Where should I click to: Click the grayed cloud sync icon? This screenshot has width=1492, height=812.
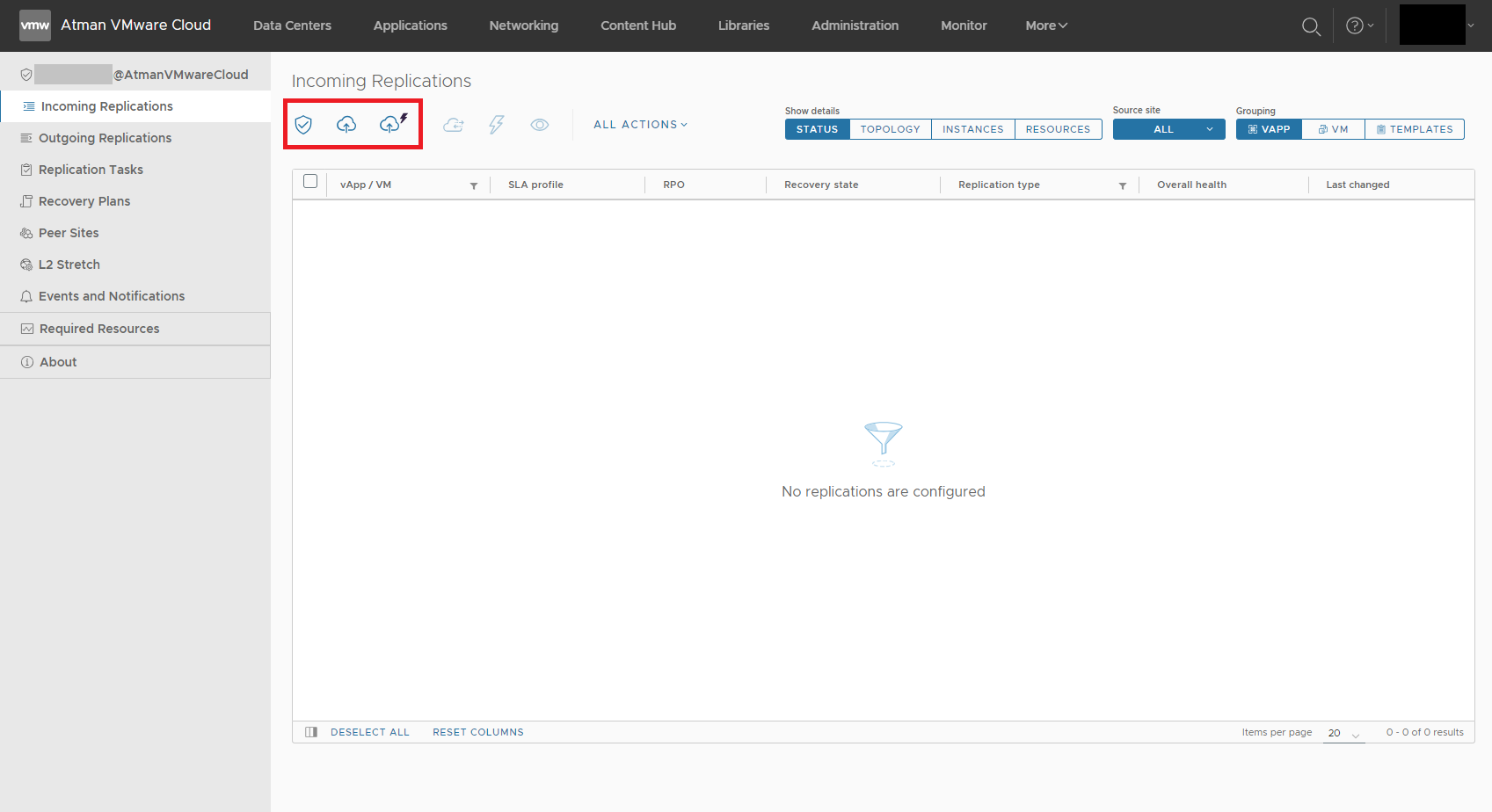pyautogui.click(x=454, y=125)
